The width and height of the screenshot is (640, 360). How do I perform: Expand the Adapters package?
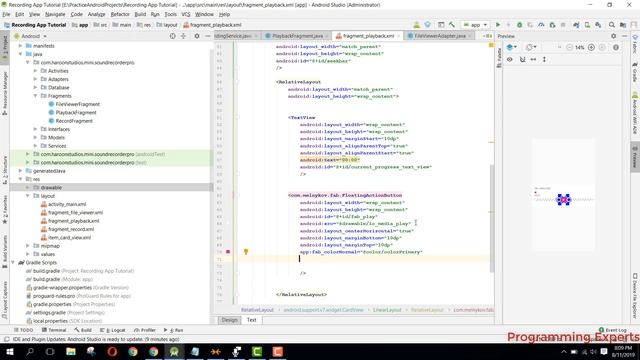tap(35, 79)
